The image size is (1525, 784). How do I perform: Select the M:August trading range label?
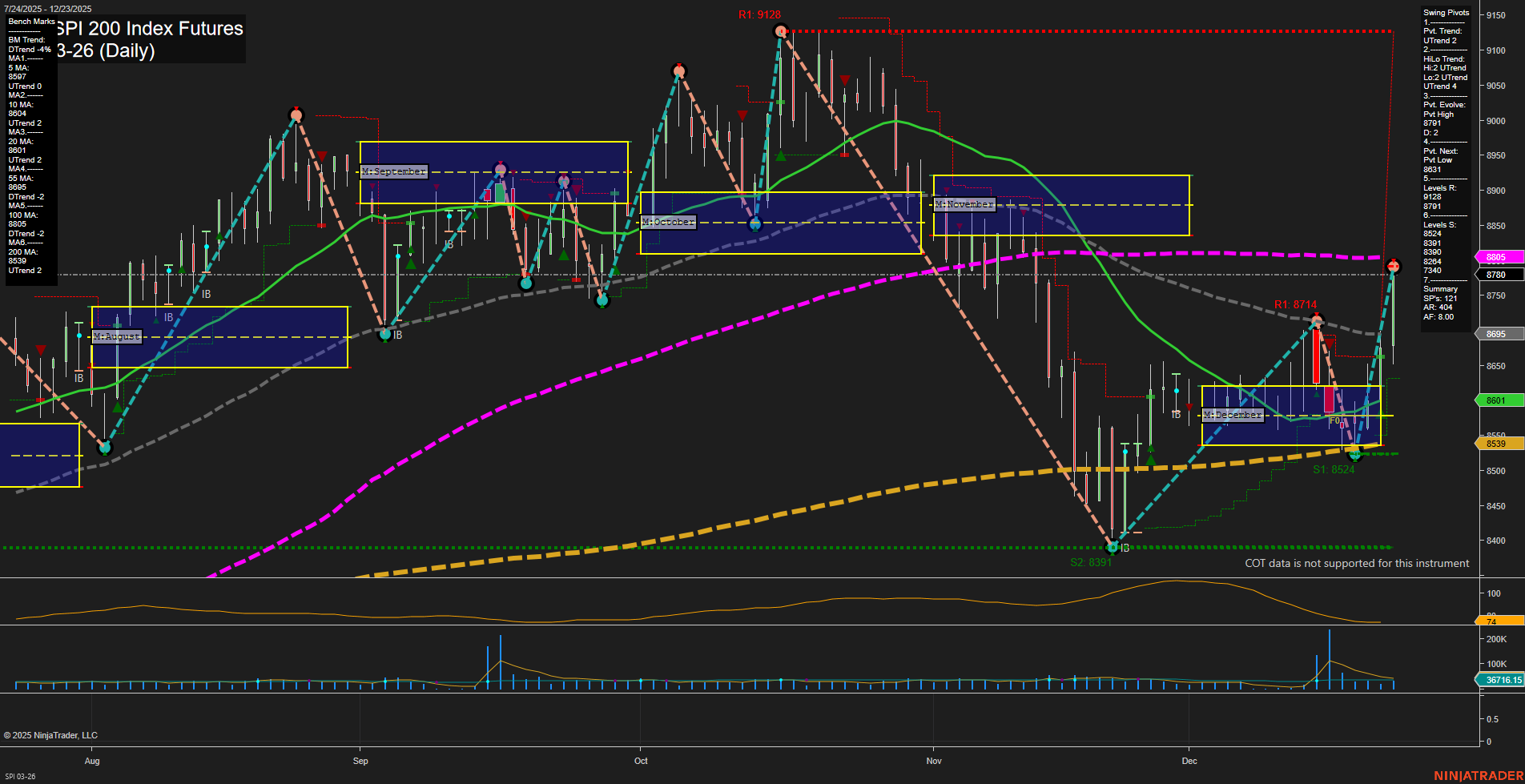pos(116,336)
